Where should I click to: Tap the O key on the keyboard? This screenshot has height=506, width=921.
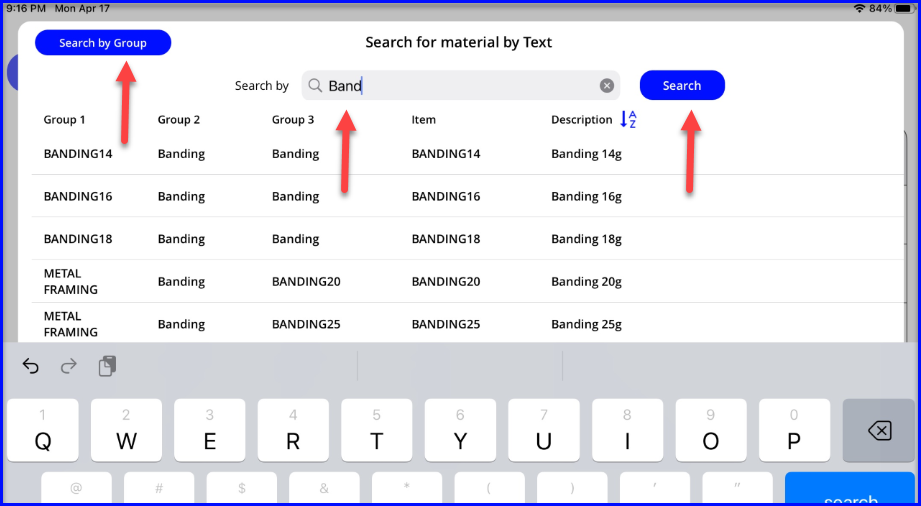coord(711,430)
